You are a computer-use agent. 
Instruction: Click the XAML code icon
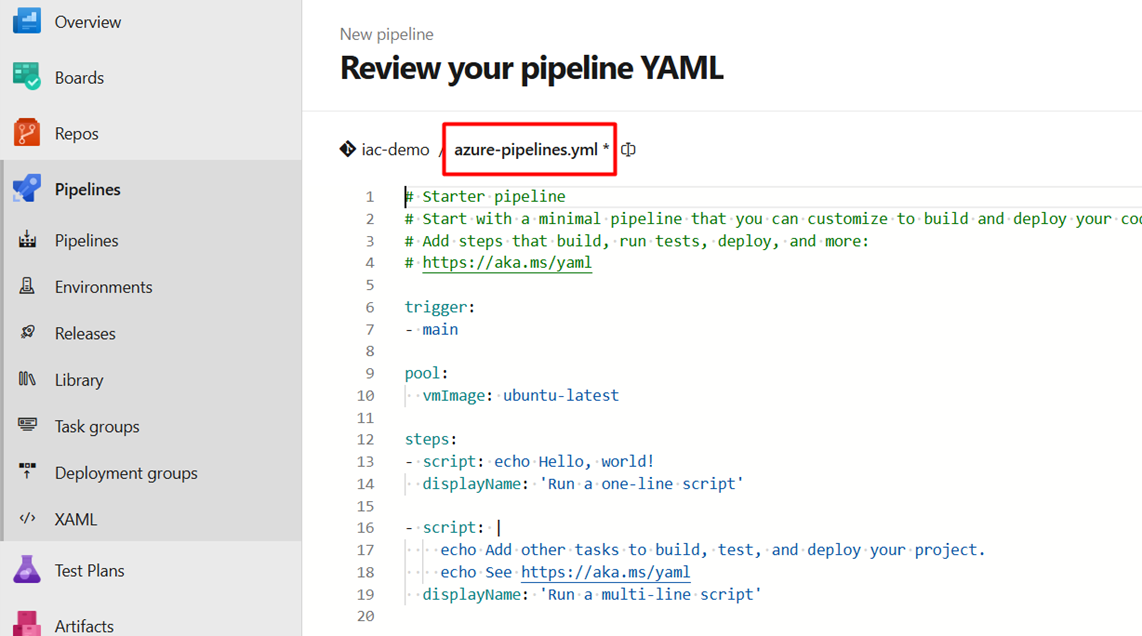tap(27, 519)
